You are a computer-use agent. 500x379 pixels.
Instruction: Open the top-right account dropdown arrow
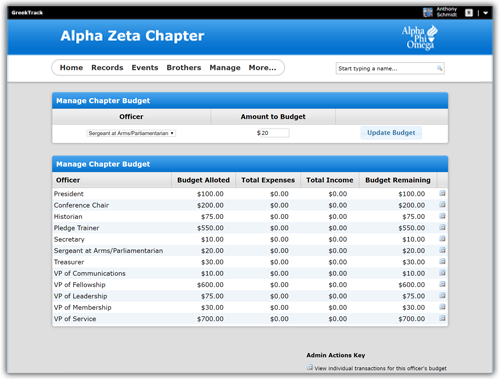pyautogui.click(x=486, y=13)
